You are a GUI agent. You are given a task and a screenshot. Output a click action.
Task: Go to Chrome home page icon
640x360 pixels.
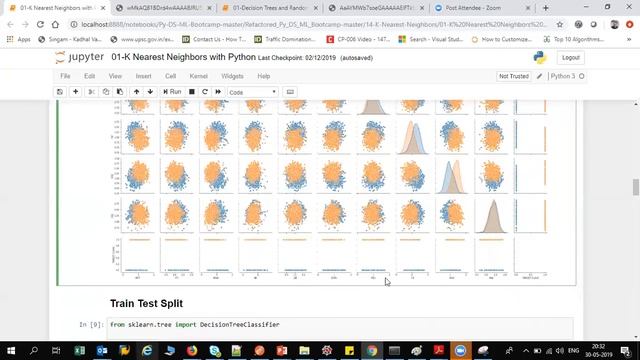55,24
